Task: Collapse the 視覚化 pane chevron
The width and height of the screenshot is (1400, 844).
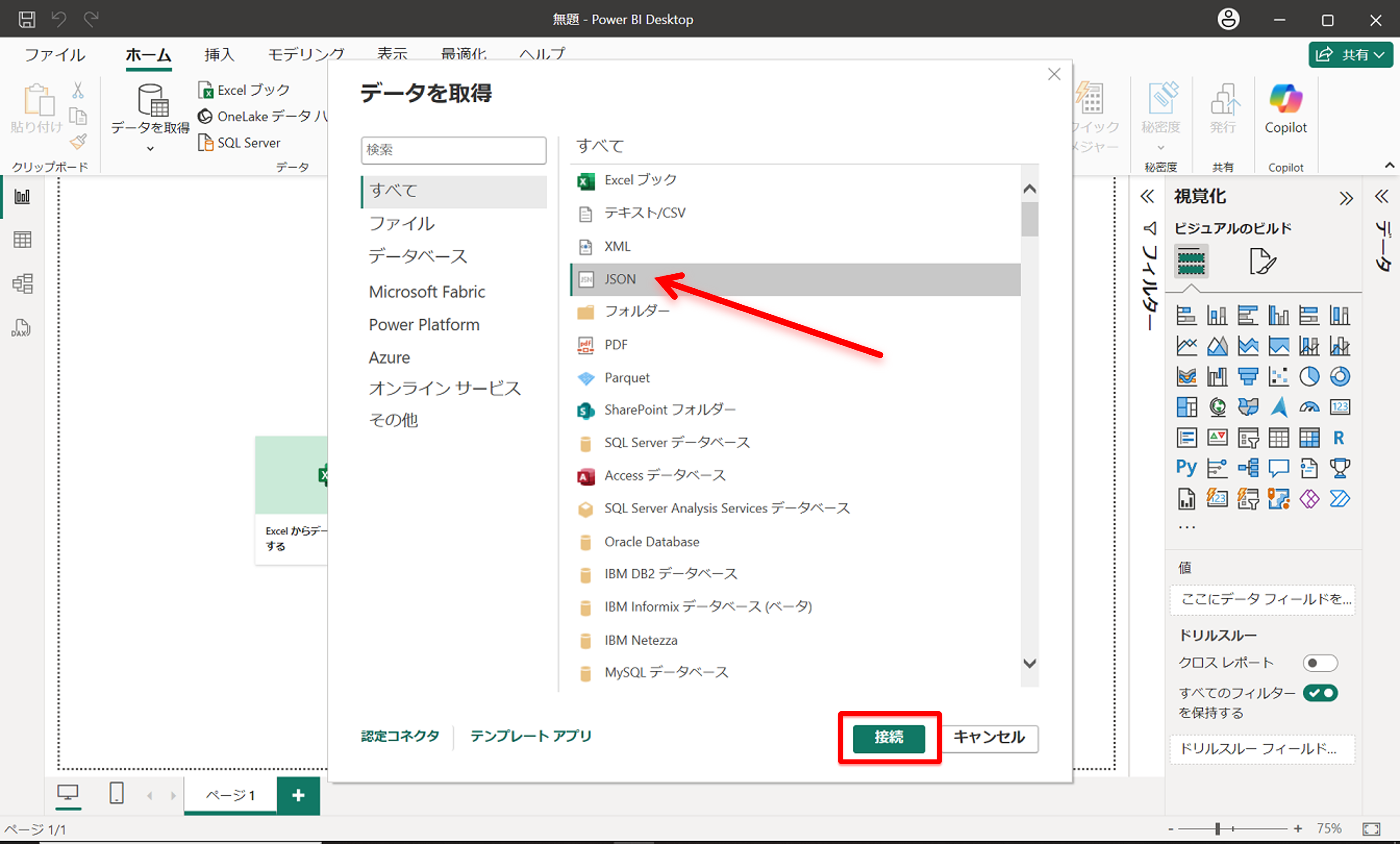Action: tap(1345, 198)
